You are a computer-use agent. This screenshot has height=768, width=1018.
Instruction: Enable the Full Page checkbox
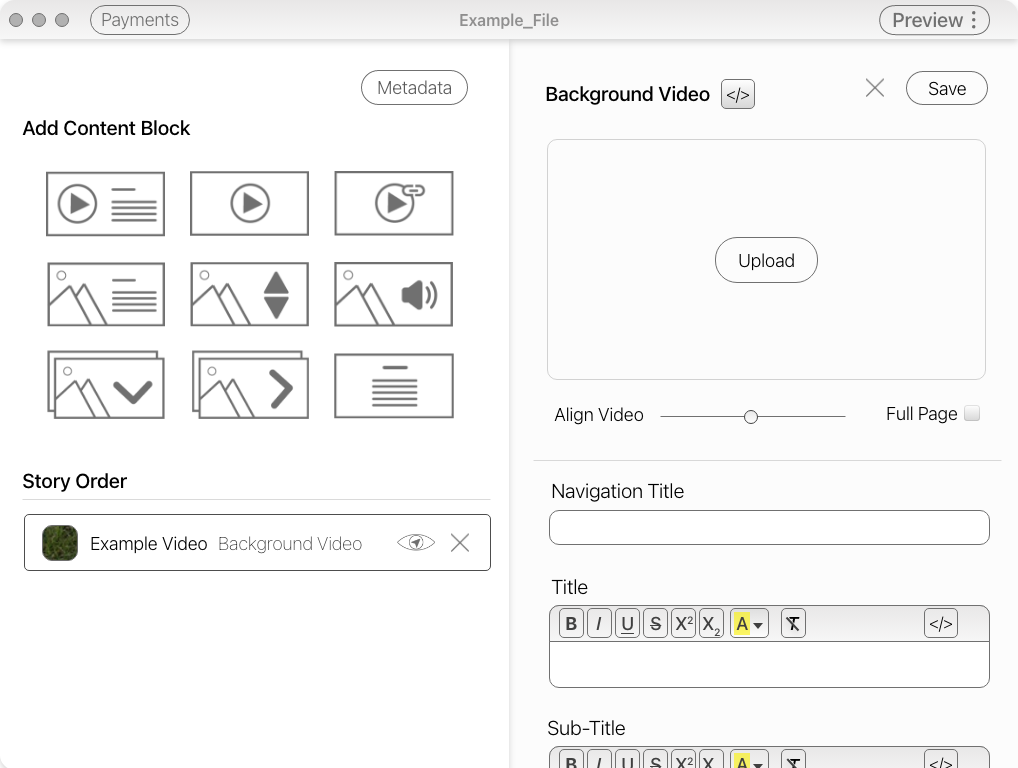(x=970, y=413)
